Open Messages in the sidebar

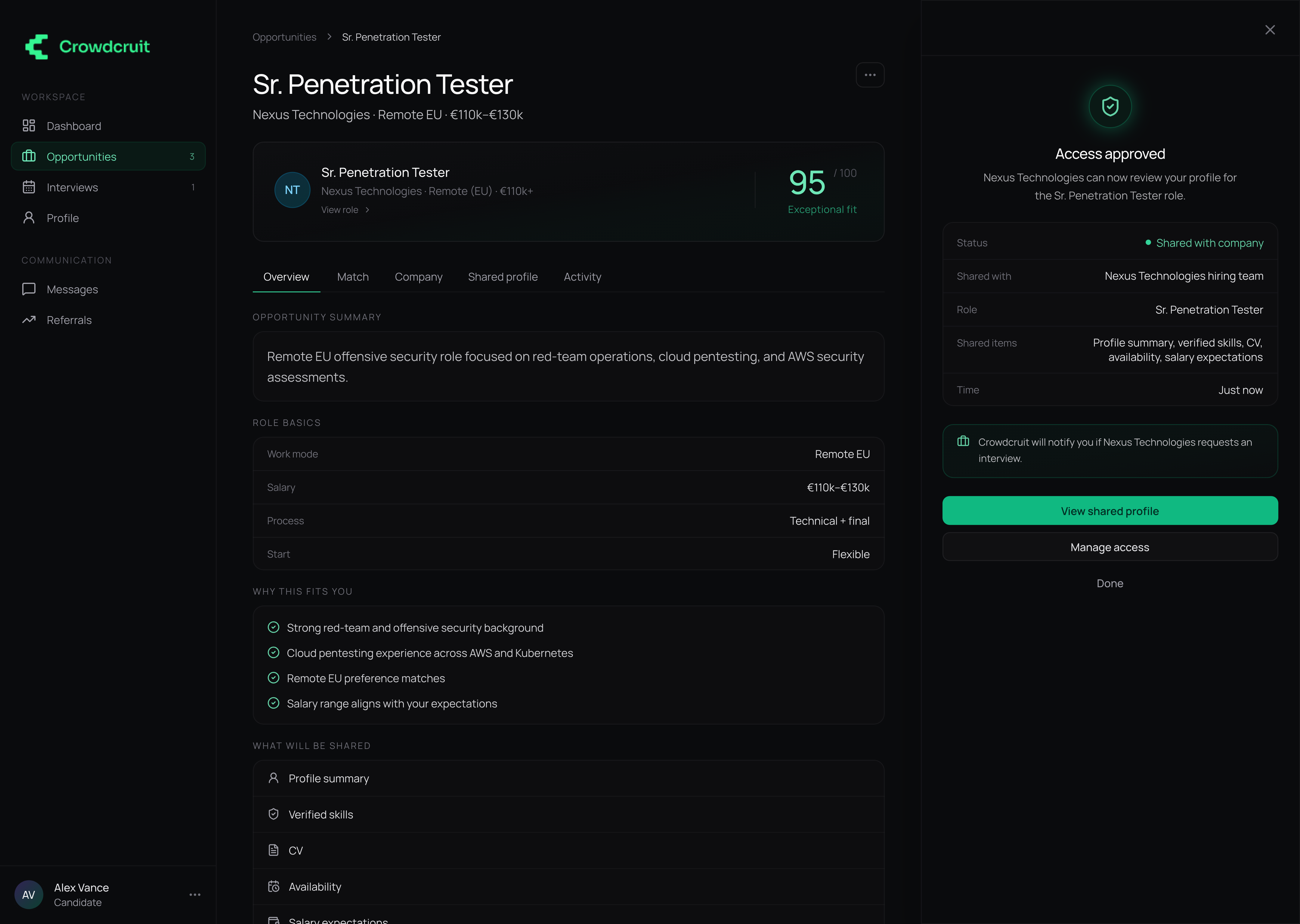108,290
